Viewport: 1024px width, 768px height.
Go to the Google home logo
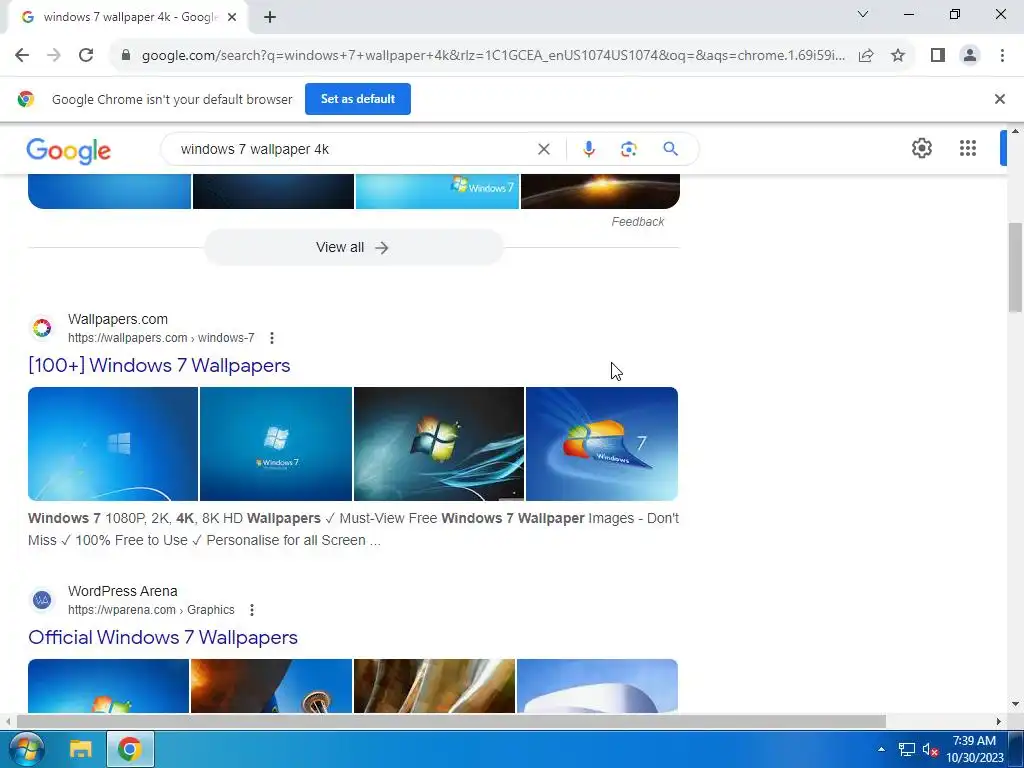69,150
